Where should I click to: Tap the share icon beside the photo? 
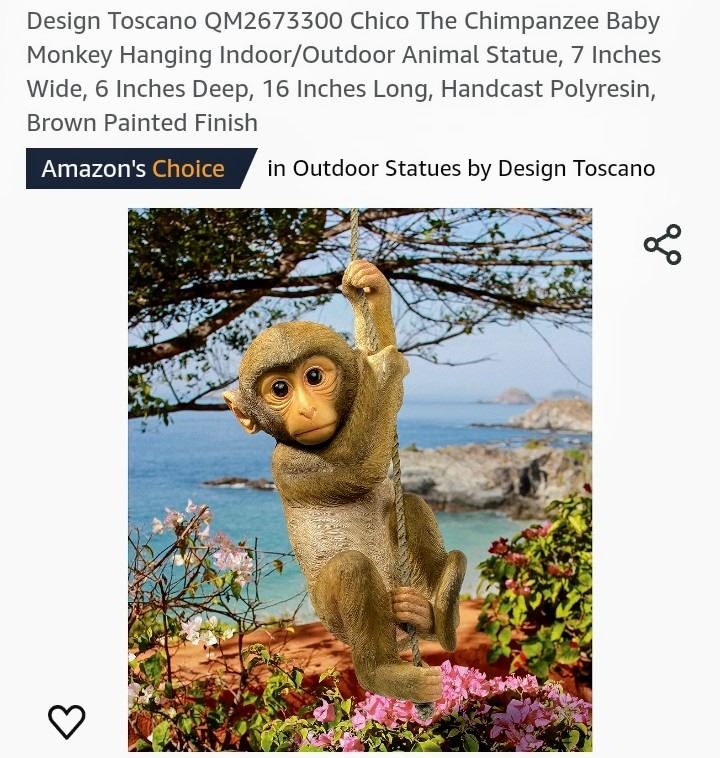pos(662,244)
